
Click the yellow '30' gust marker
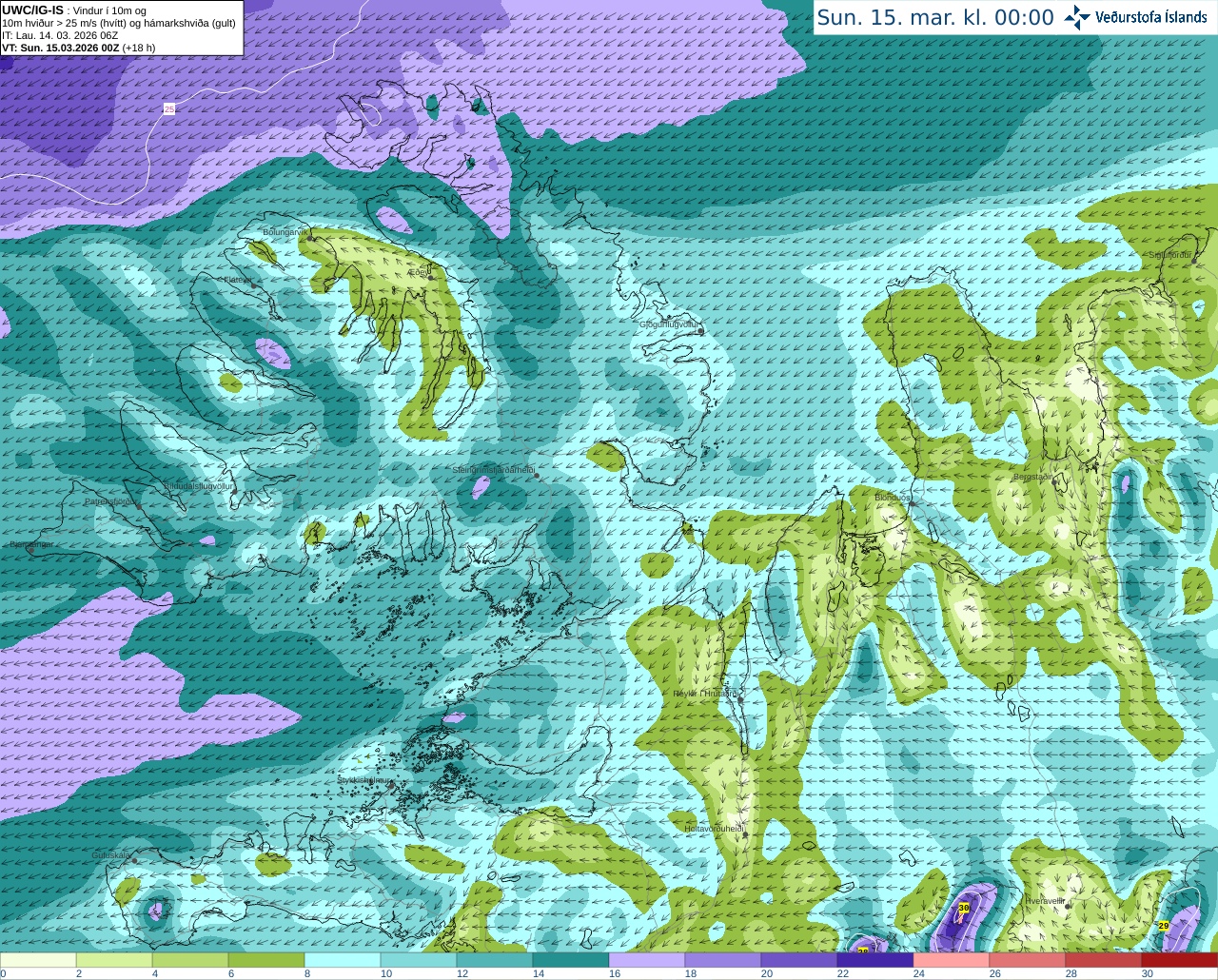[964, 909]
